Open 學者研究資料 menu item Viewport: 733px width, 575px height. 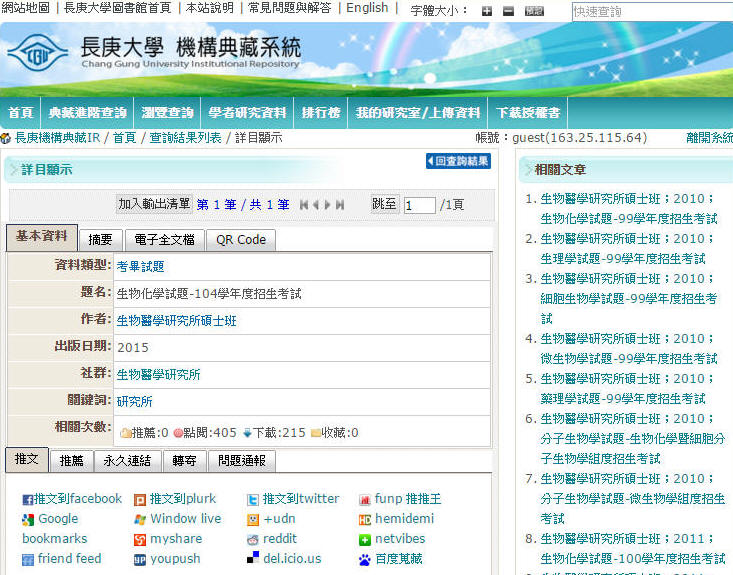[247, 113]
